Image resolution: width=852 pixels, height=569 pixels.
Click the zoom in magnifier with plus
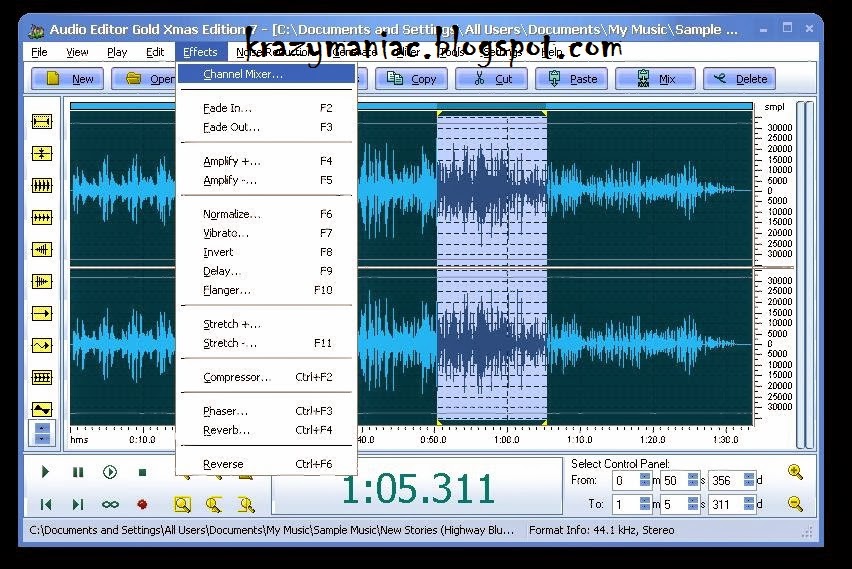click(795, 472)
